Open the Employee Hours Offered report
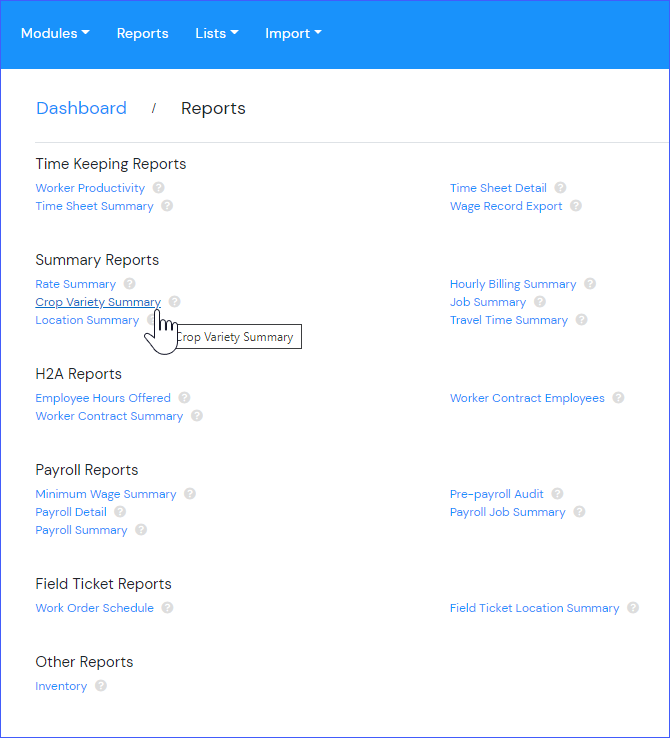This screenshot has width=670, height=738. point(103,398)
